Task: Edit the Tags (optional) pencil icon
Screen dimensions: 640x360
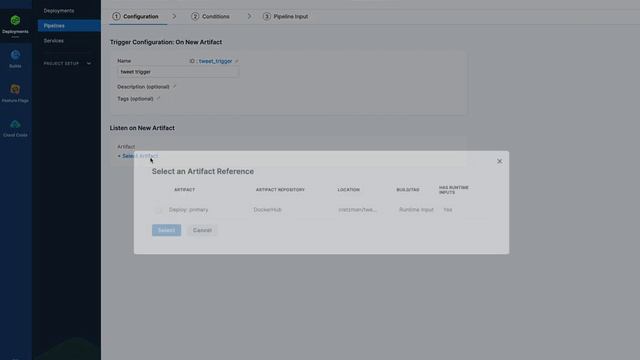Action: click(158, 99)
